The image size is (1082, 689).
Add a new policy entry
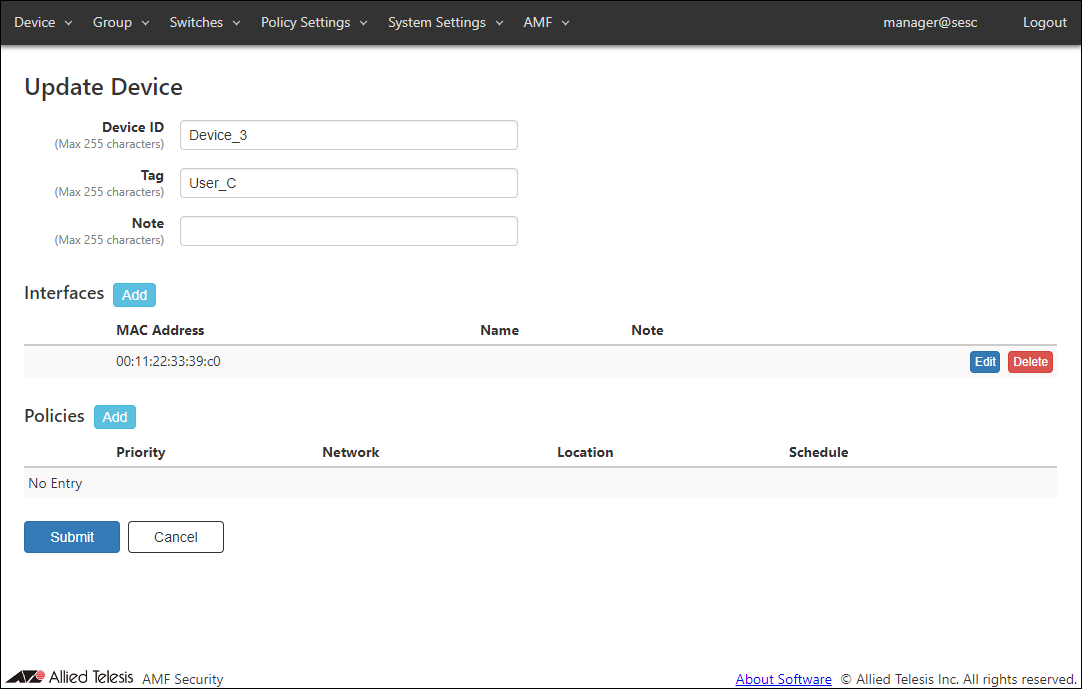(115, 417)
